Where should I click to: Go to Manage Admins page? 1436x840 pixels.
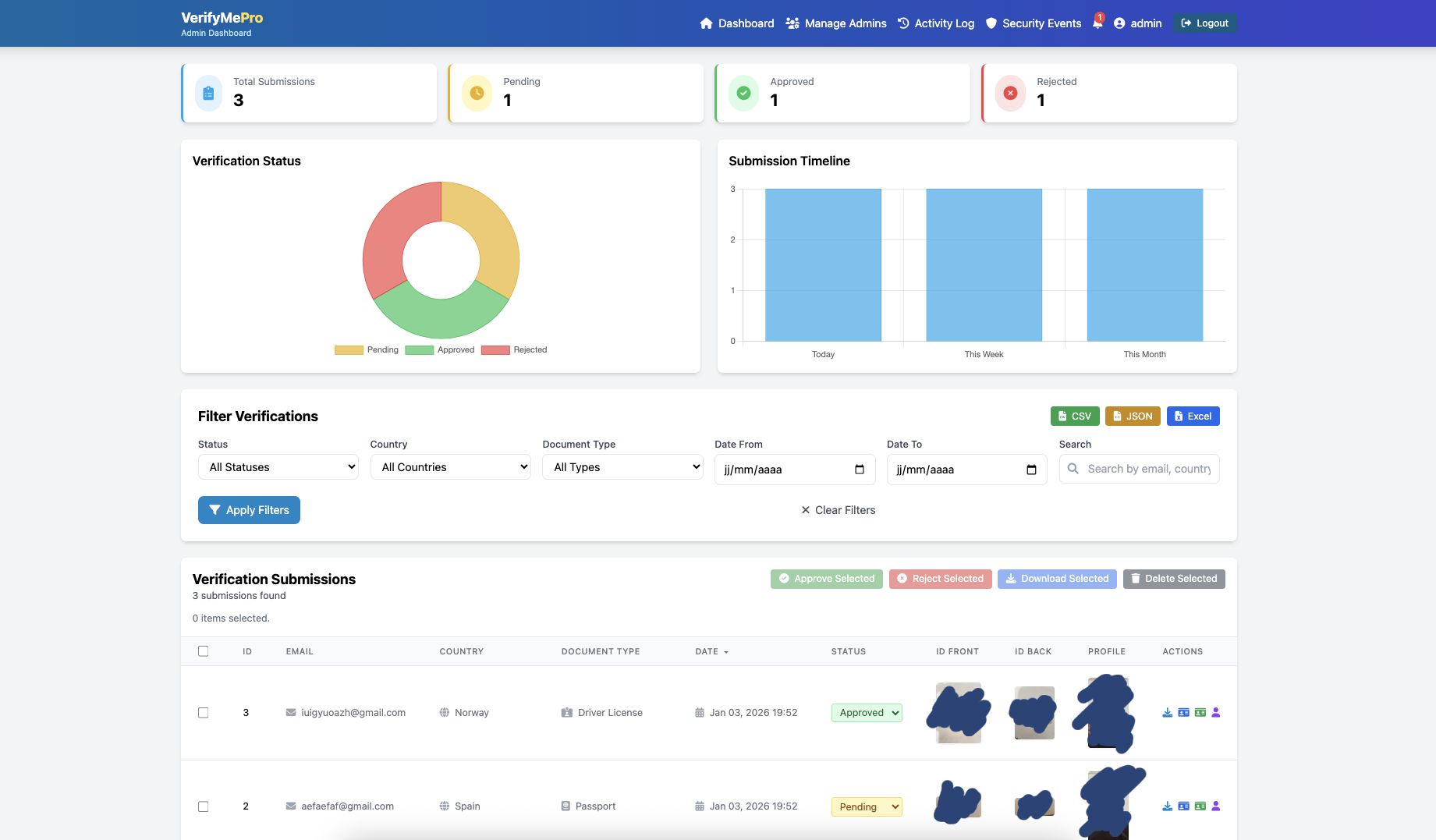coord(836,23)
